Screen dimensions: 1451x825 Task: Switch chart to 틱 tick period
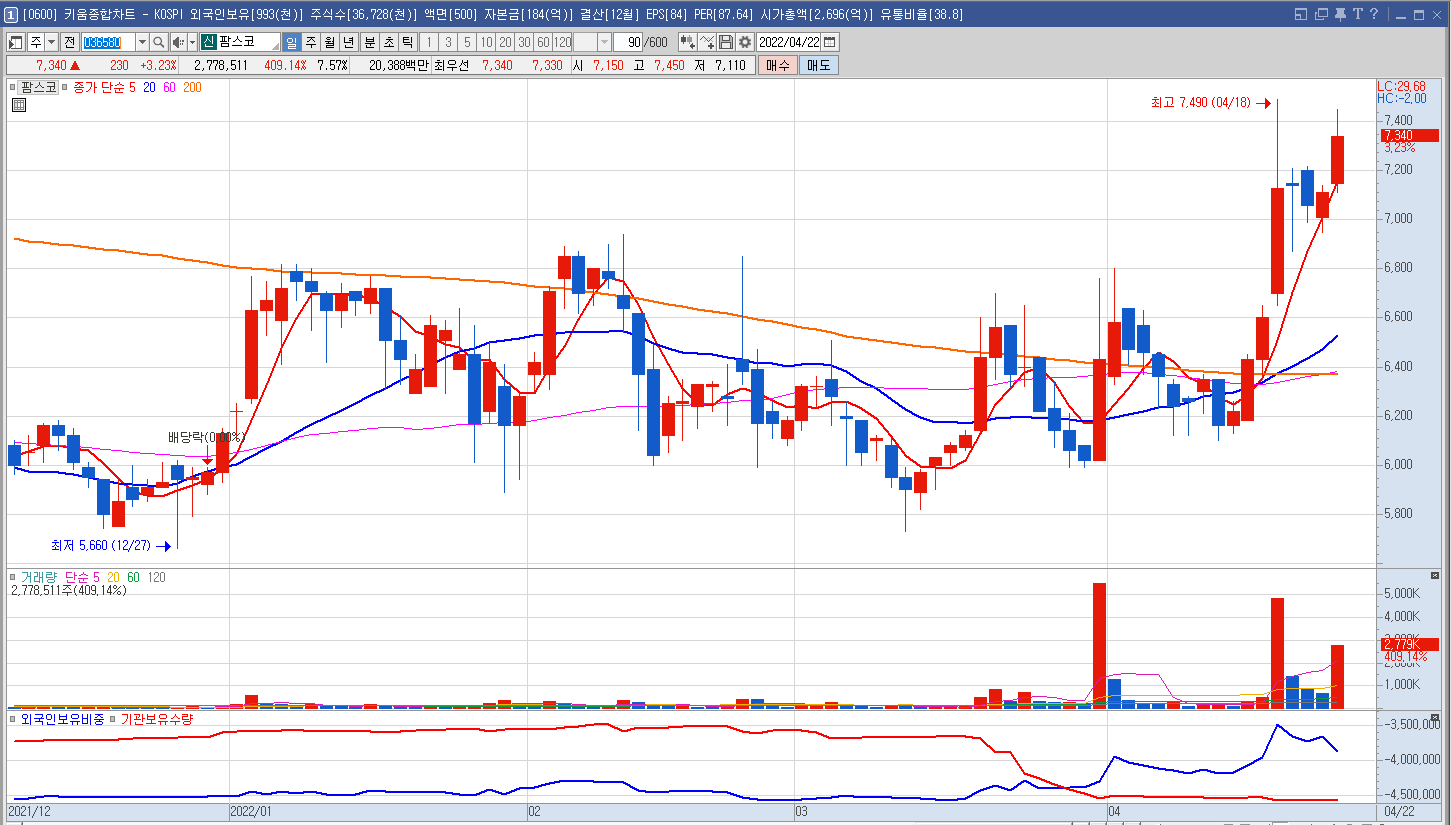coord(407,42)
